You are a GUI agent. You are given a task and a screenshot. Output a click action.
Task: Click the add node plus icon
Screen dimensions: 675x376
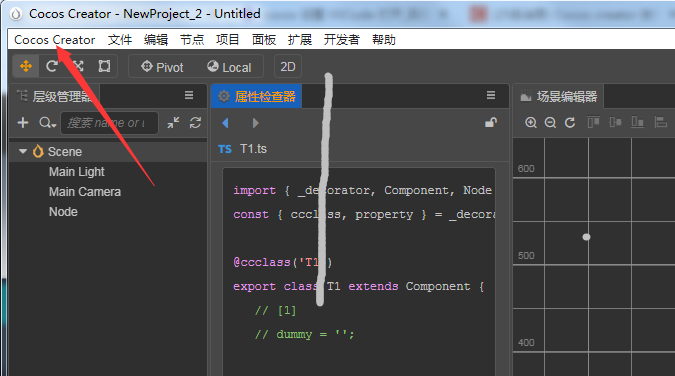coord(23,123)
